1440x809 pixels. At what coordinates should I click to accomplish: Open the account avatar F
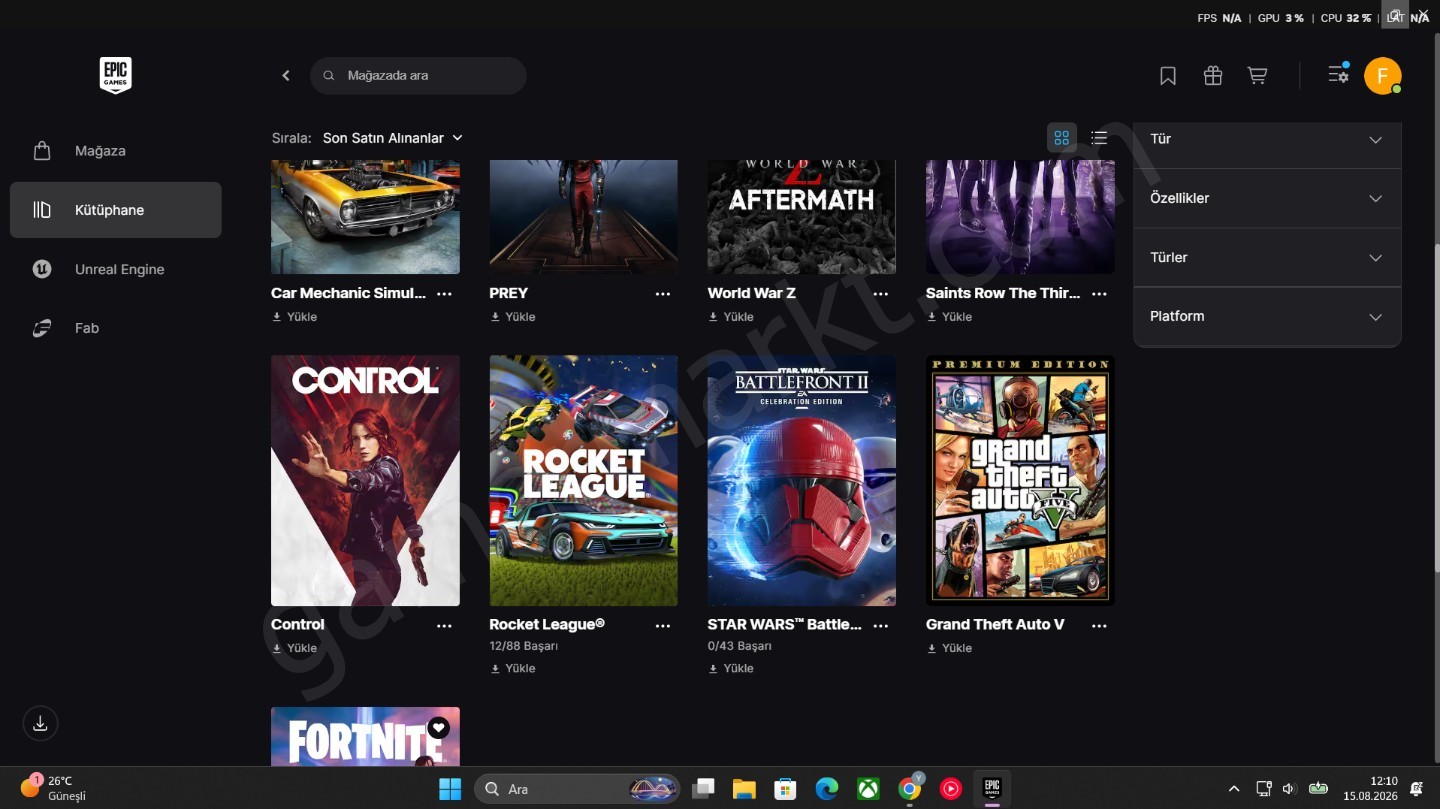pos(1382,76)
